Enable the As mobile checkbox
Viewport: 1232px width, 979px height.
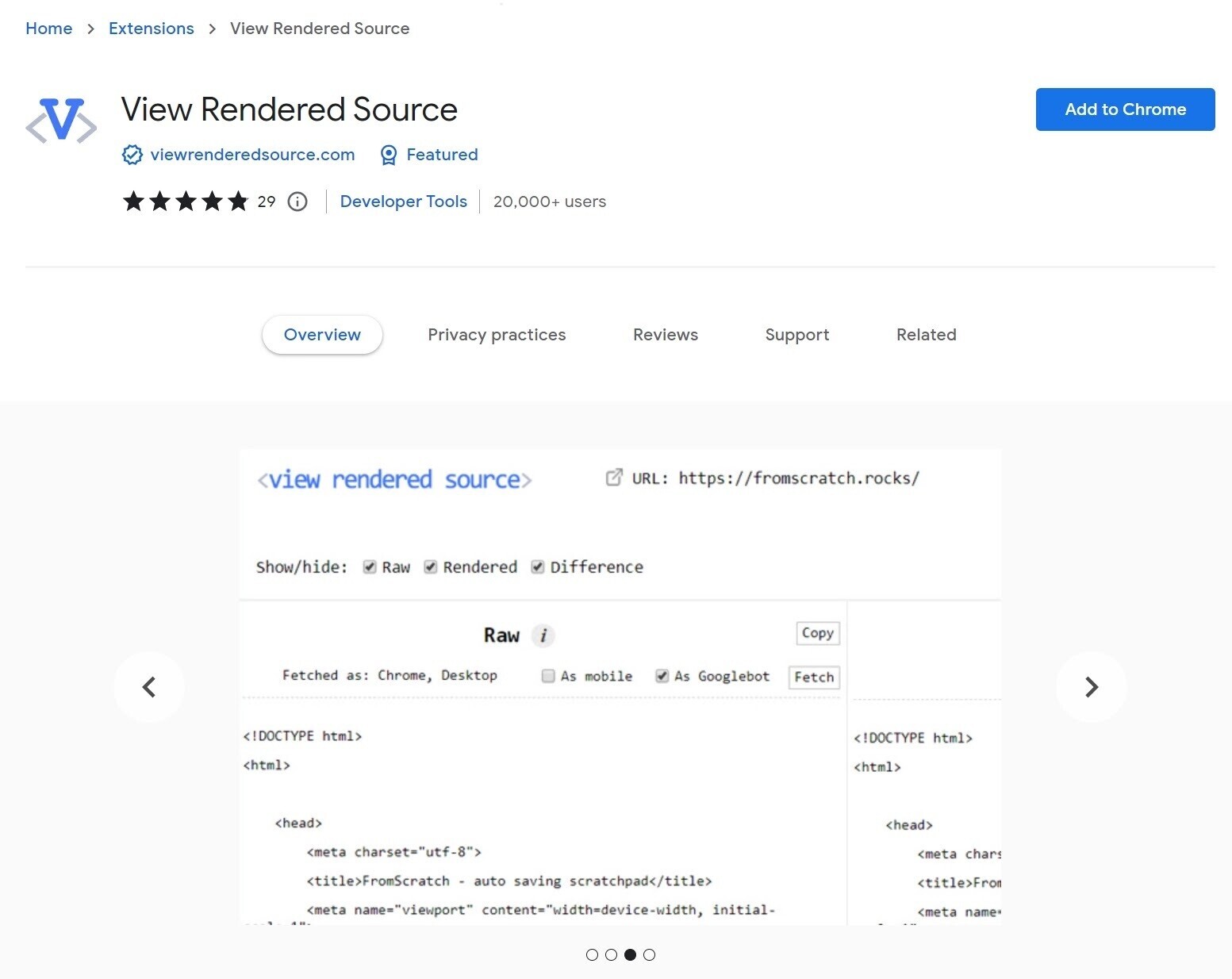coord(548,676)
